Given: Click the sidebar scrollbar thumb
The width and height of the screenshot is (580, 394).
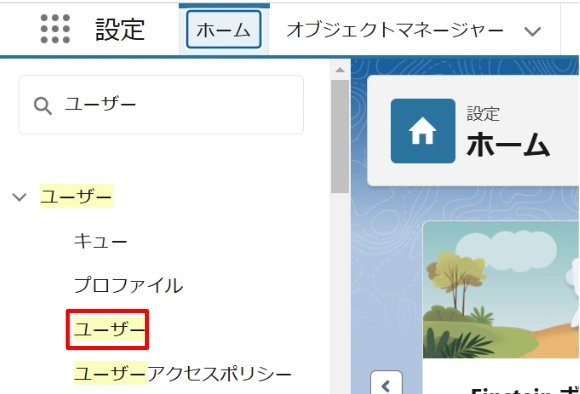Looking at the screenshot, I should [x=340, y=136].
